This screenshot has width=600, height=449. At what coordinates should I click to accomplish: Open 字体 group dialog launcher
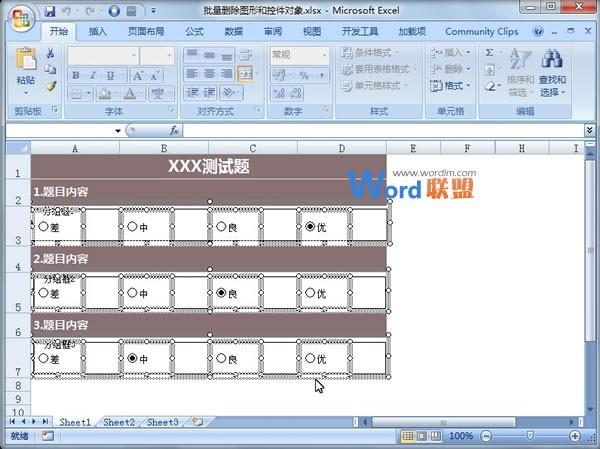pyautogui.click(x=171, y=110)
